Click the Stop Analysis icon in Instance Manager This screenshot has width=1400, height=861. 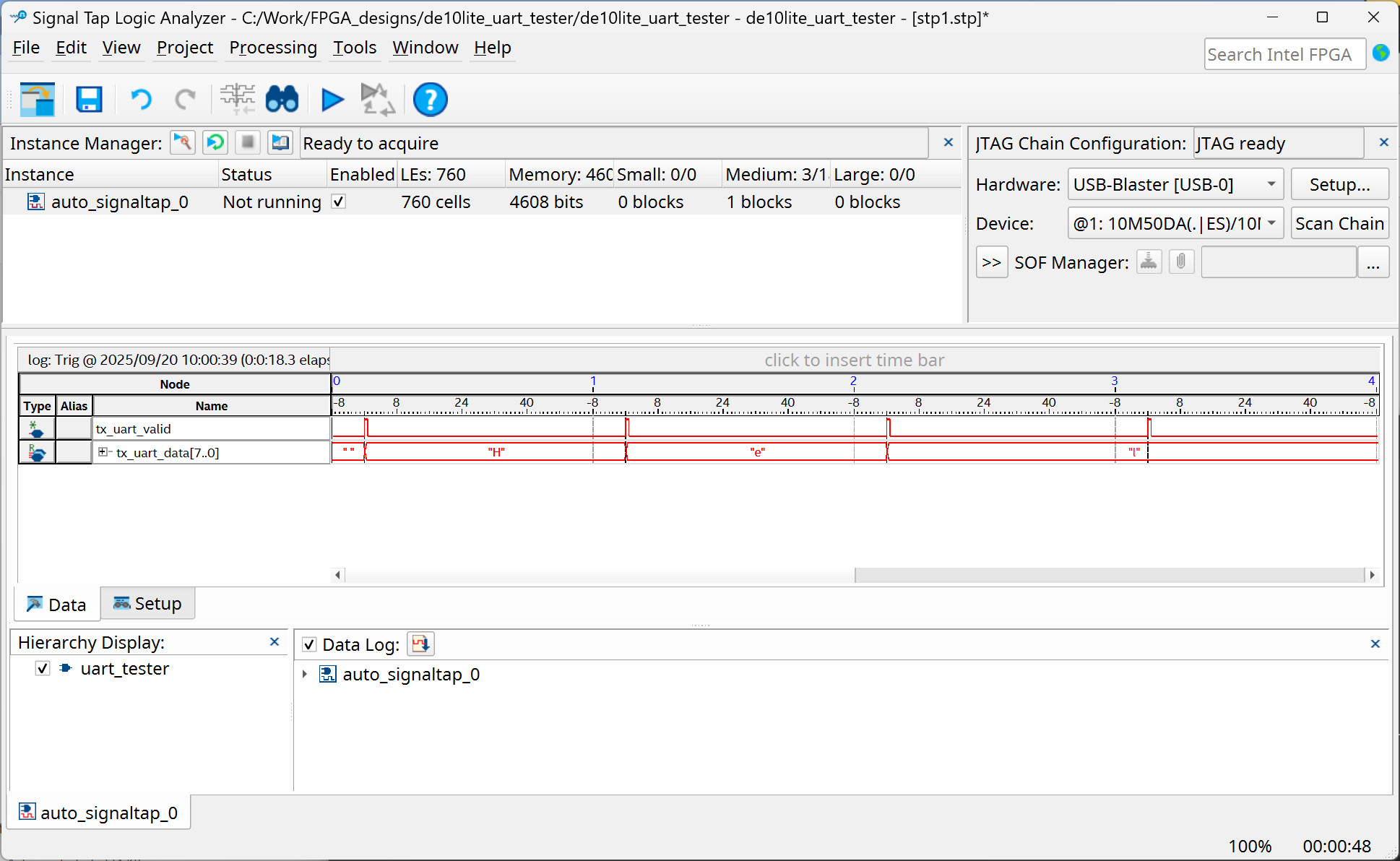click(x=248, y=142)
